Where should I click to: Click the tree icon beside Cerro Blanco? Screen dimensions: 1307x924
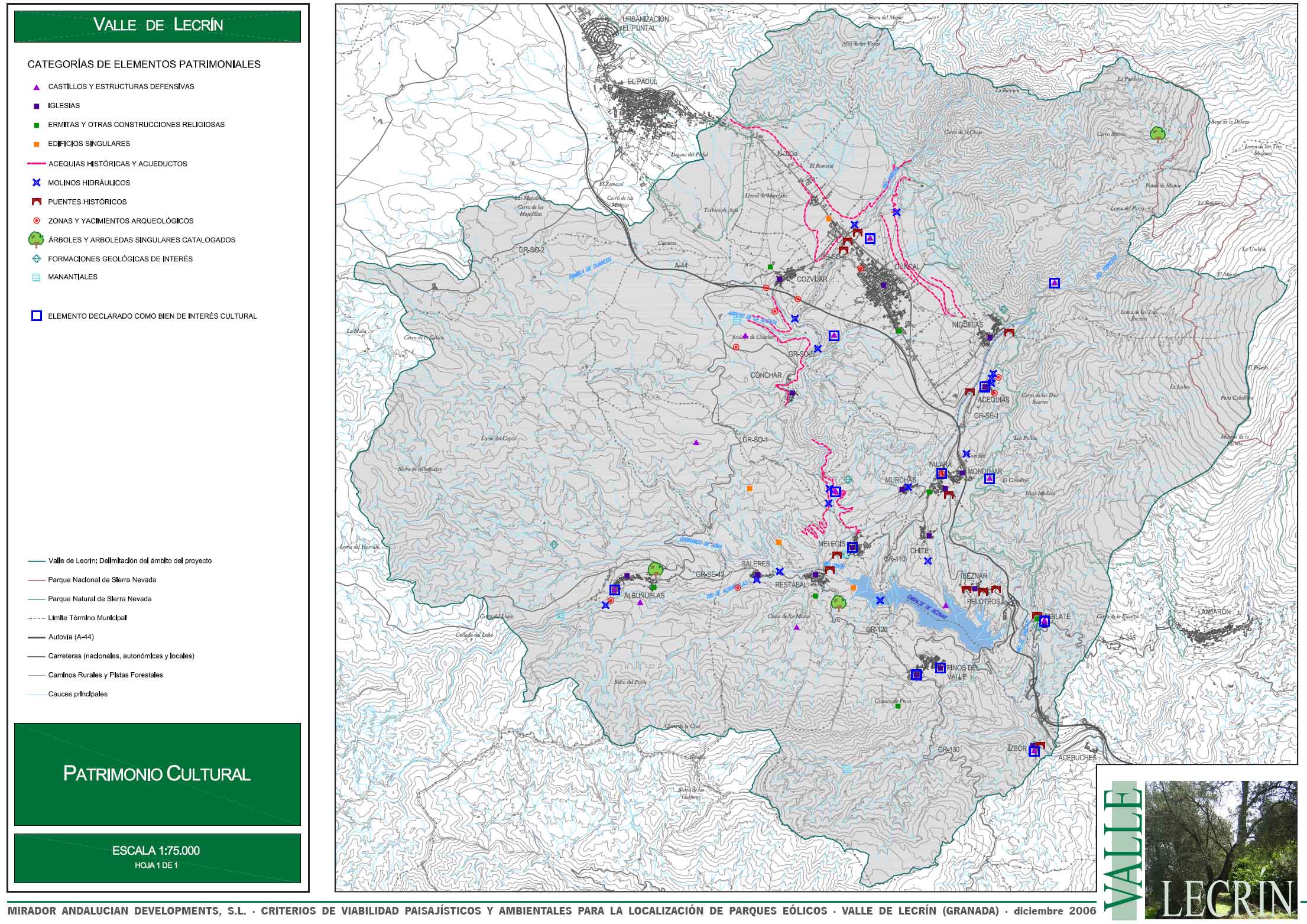click(x=1157, y=134)
